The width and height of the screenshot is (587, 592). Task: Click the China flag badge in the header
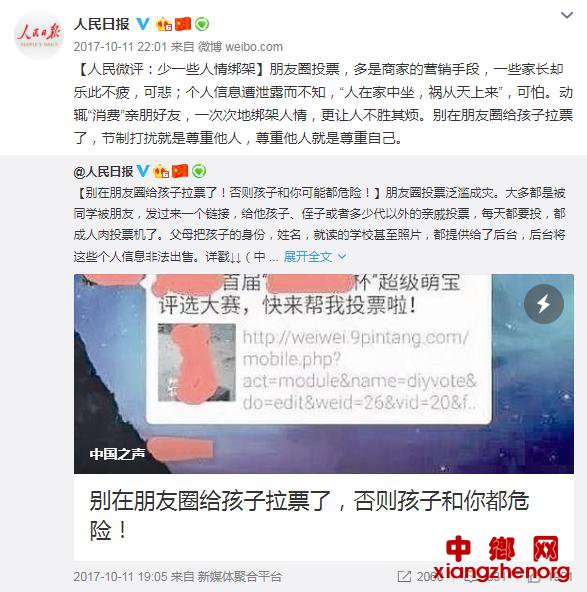click(x=183, y=24)
